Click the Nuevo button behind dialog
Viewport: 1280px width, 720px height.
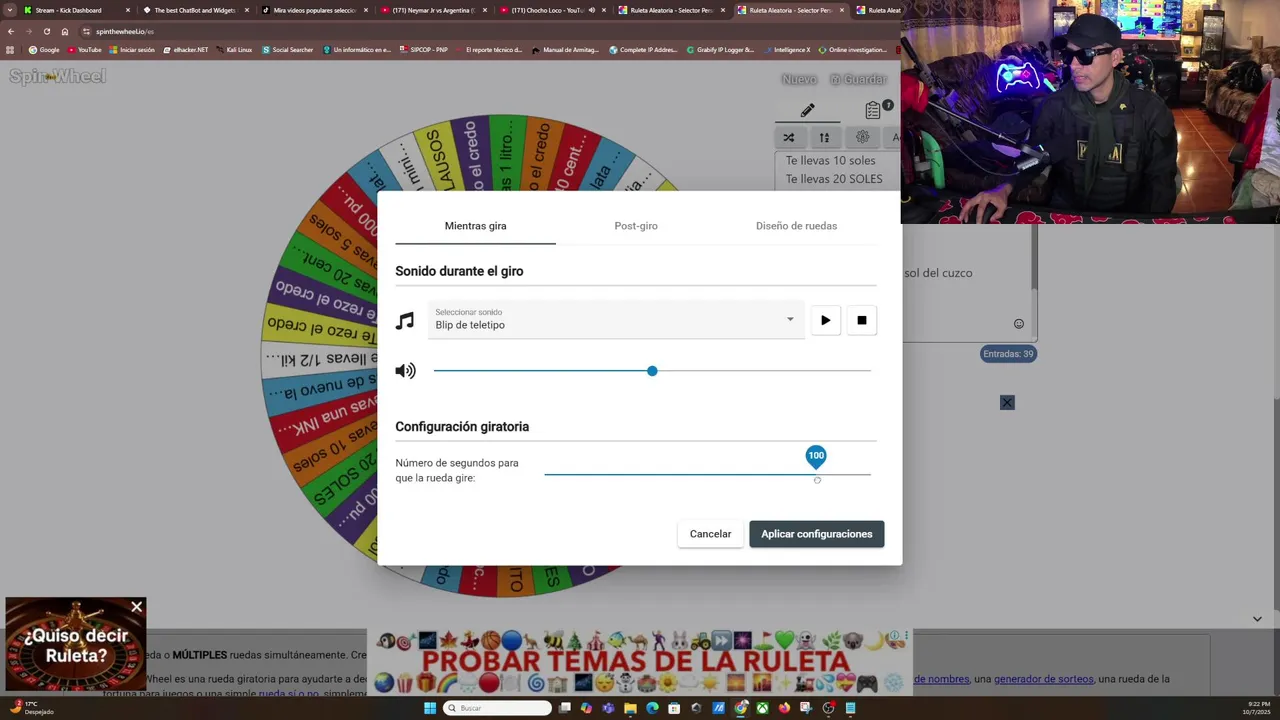tap(799, 79)
